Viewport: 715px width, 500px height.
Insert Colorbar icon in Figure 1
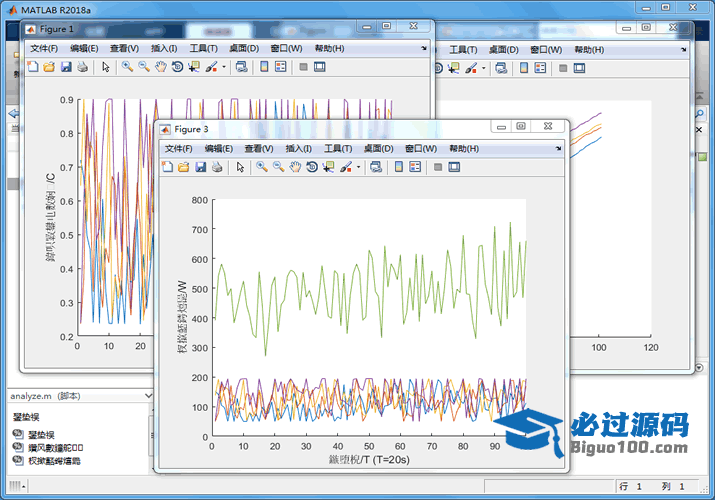pos(264,67)
